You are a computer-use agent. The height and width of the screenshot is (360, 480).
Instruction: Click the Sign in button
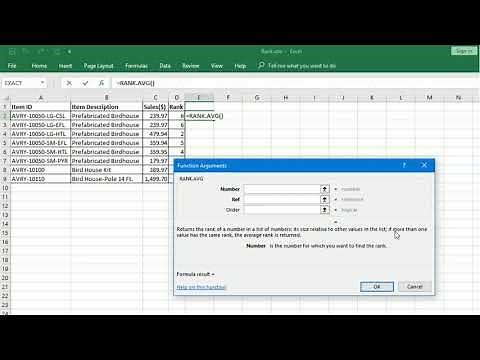[x=464, y=51]
